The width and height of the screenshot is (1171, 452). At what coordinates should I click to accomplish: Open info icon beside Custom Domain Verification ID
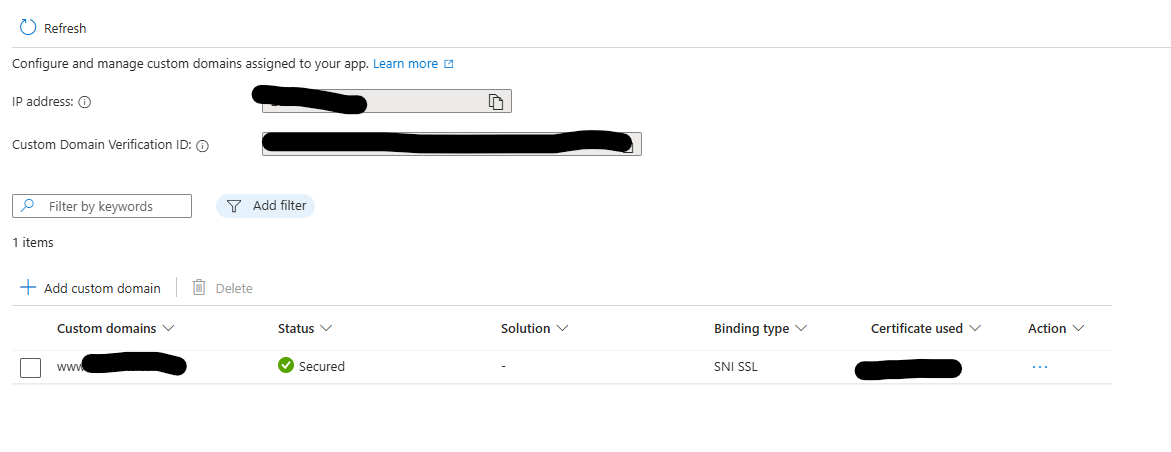click(202, 146)
